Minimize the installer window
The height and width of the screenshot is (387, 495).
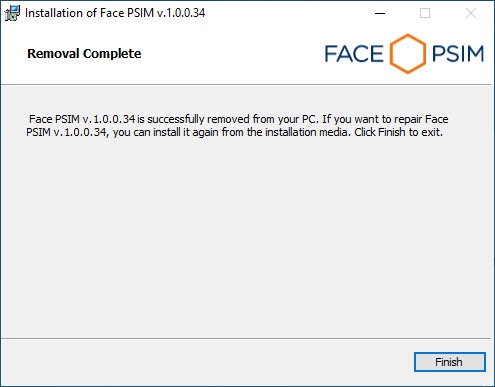click(380, 13)
